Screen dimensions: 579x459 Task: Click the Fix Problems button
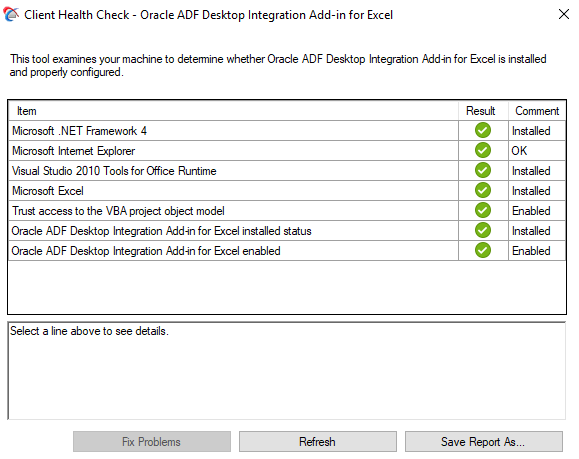pyautogui.click(x=152, y=442)
